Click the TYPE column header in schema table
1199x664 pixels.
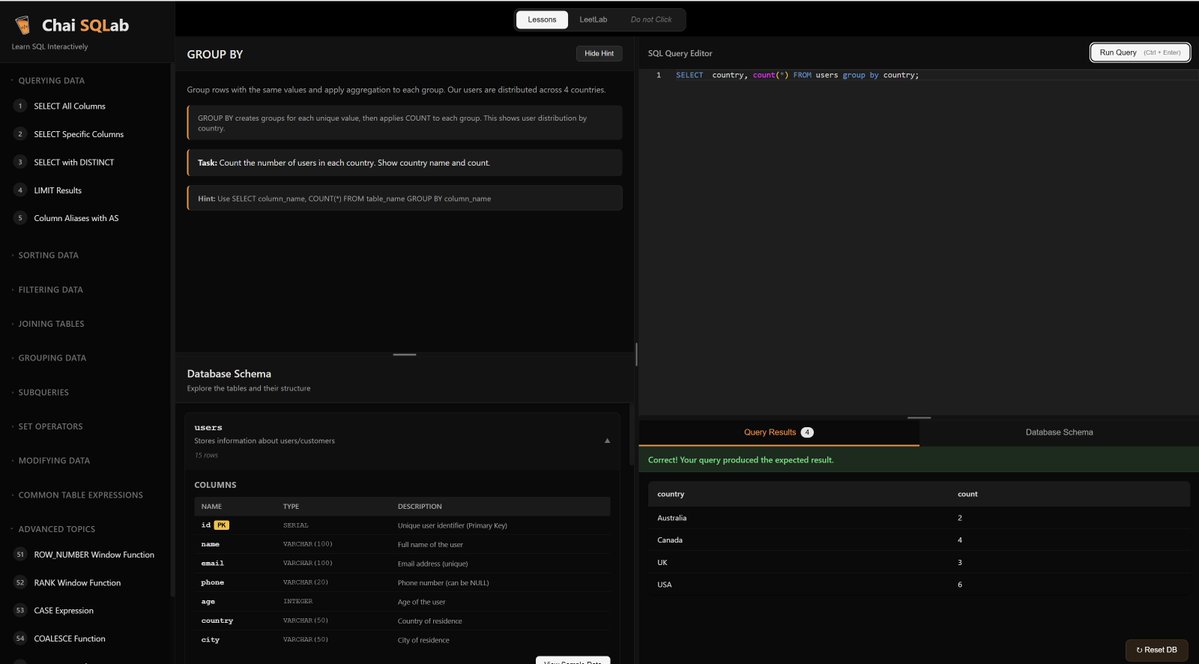(x=291, y=506)
